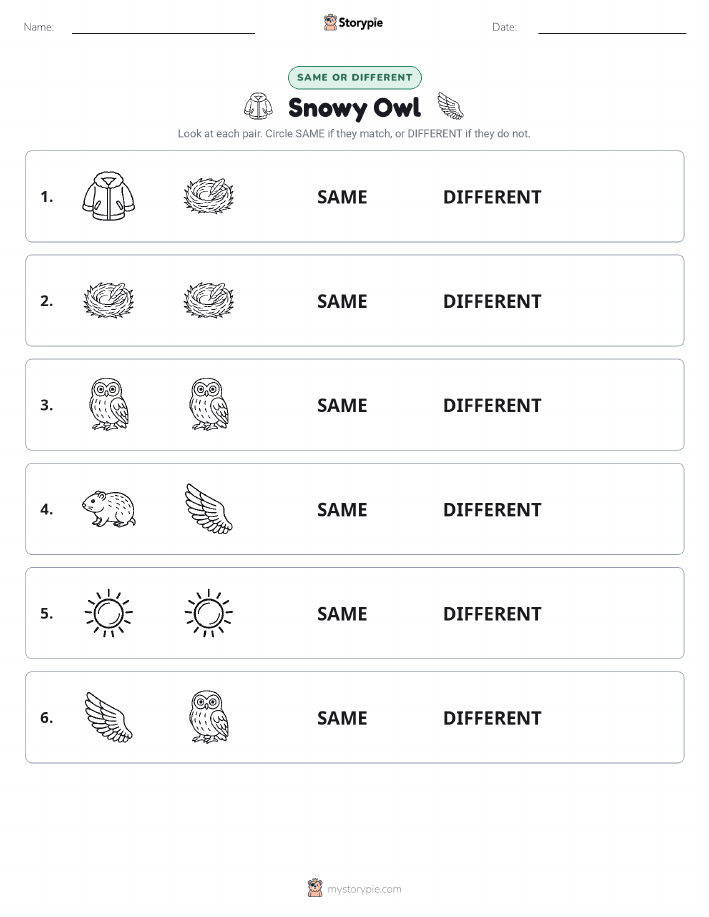Click the wing icon in row 4
Viewport: 709px width, 917px height.
(209, 509)
